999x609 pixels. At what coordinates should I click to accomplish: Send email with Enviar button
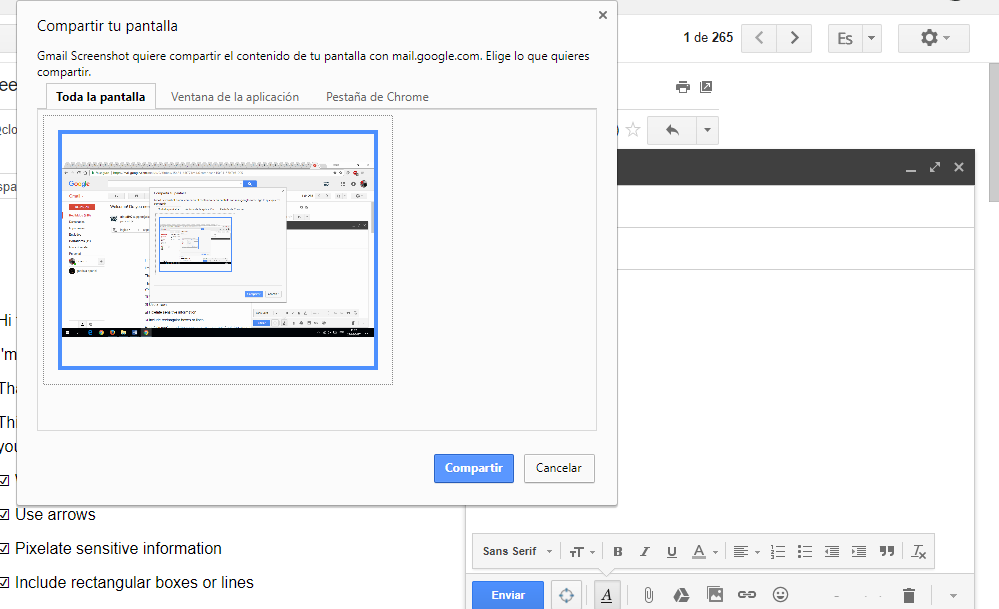(x=508, y=595)
